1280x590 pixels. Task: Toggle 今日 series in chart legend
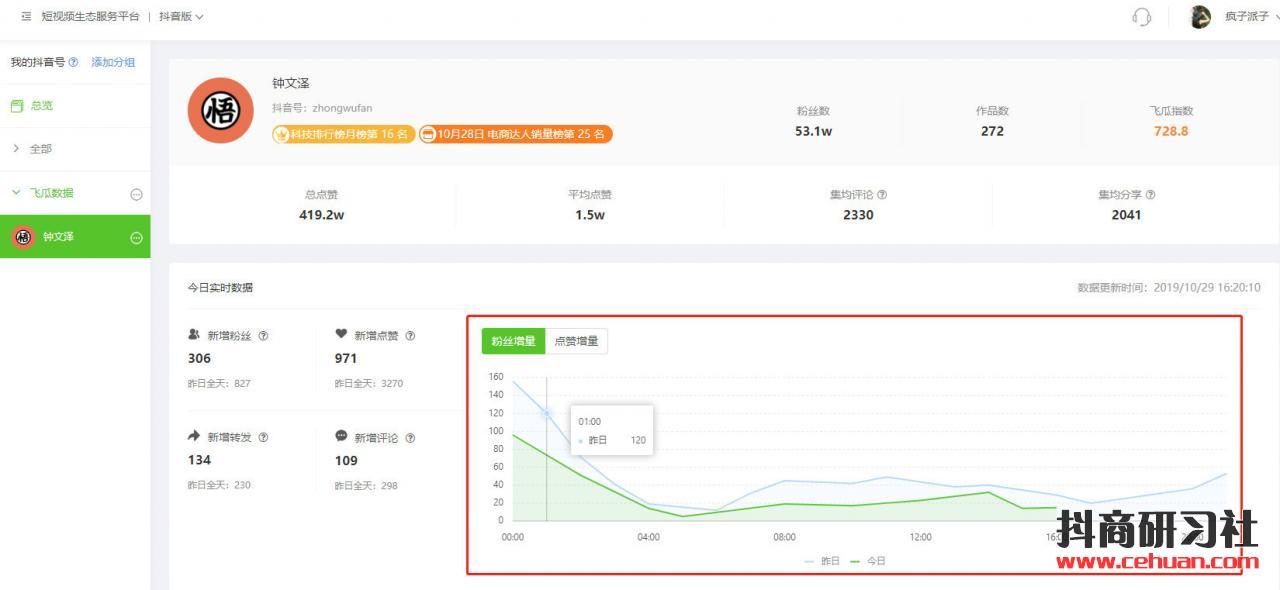click(868, 561)
